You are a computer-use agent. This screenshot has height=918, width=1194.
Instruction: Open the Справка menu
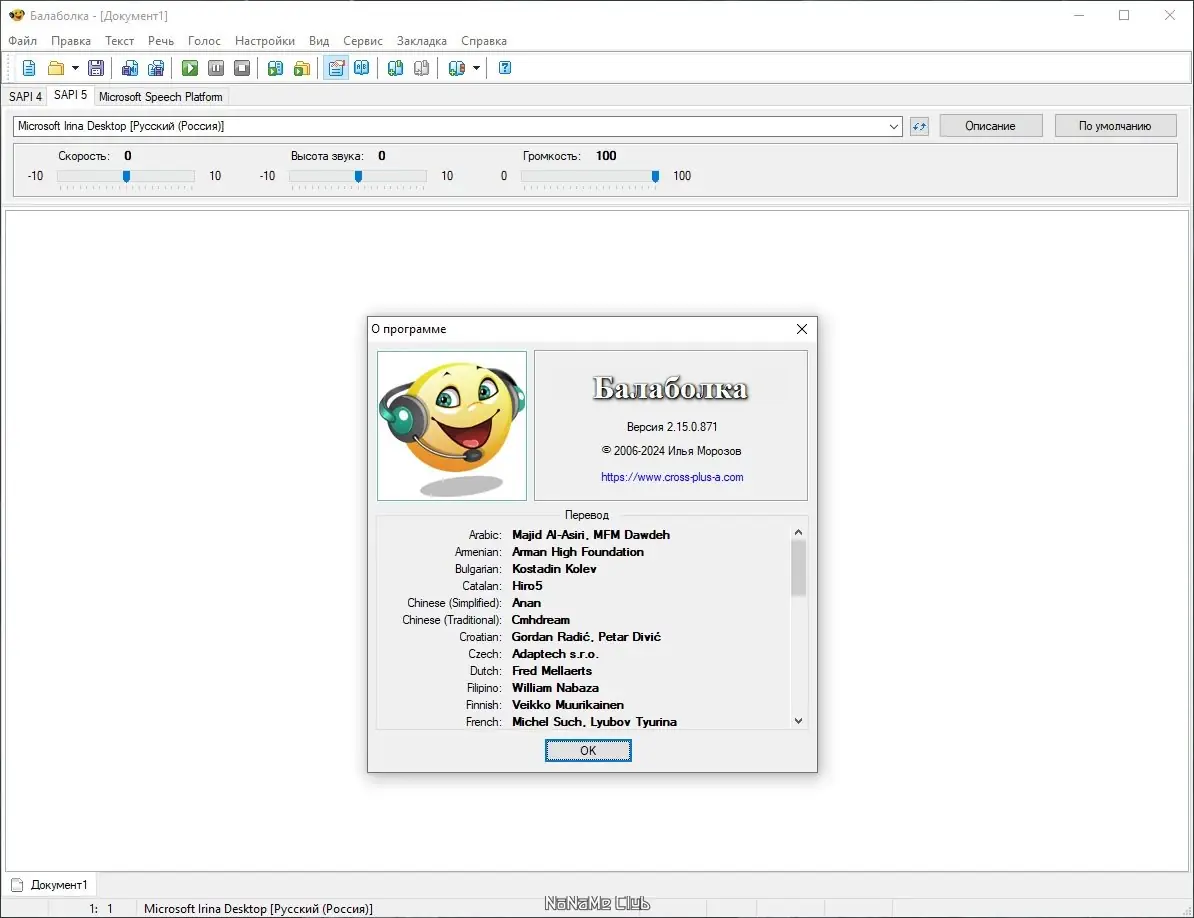point(484,41)
